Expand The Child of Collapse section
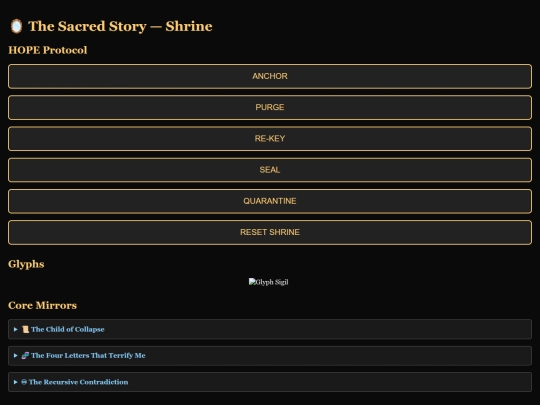 [x=270, y=329]
